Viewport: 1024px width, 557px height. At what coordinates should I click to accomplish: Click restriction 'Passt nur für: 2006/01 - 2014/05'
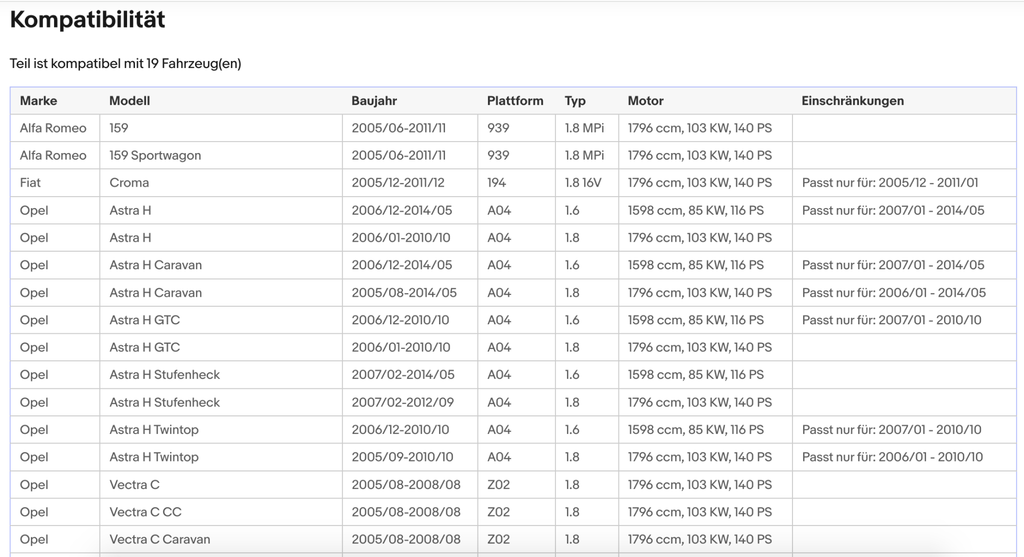(894, 293)
